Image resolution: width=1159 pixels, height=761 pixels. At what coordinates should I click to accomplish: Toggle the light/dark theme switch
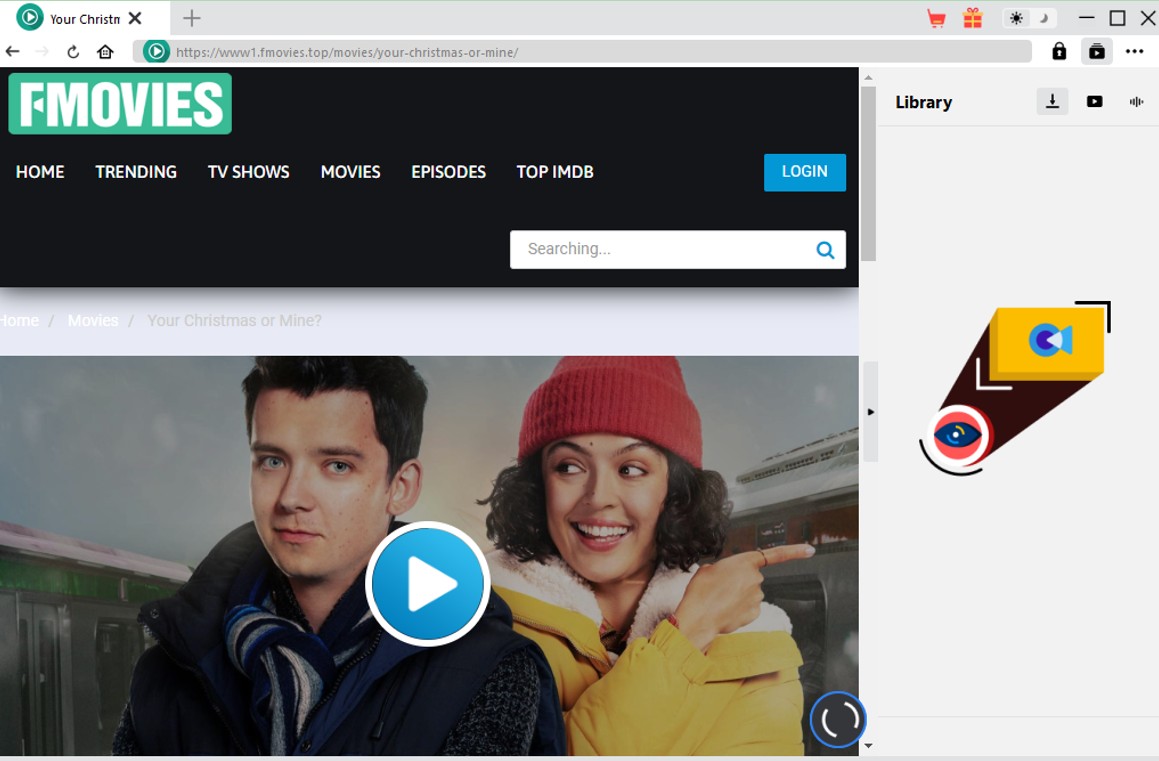(1029, 18)
